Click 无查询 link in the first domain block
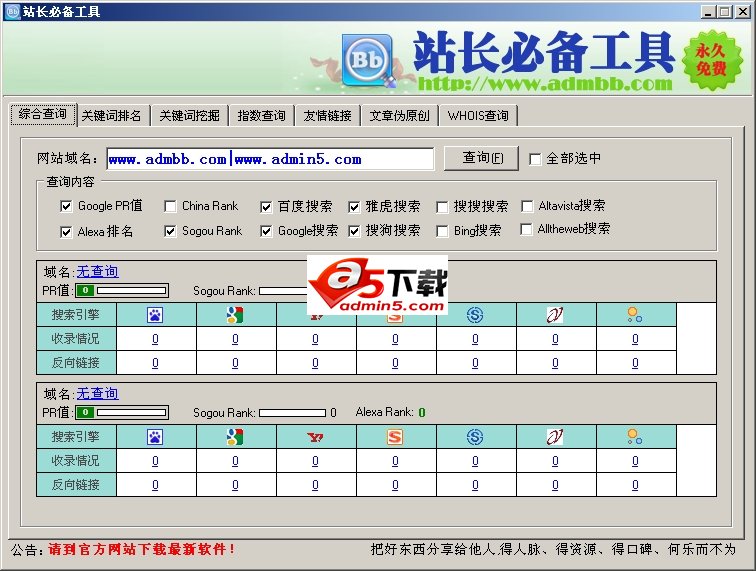 coord(97,272)
